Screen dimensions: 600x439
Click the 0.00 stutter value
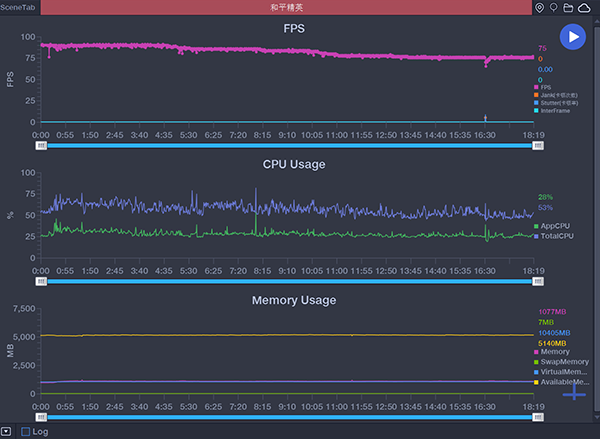pos(545,69)
